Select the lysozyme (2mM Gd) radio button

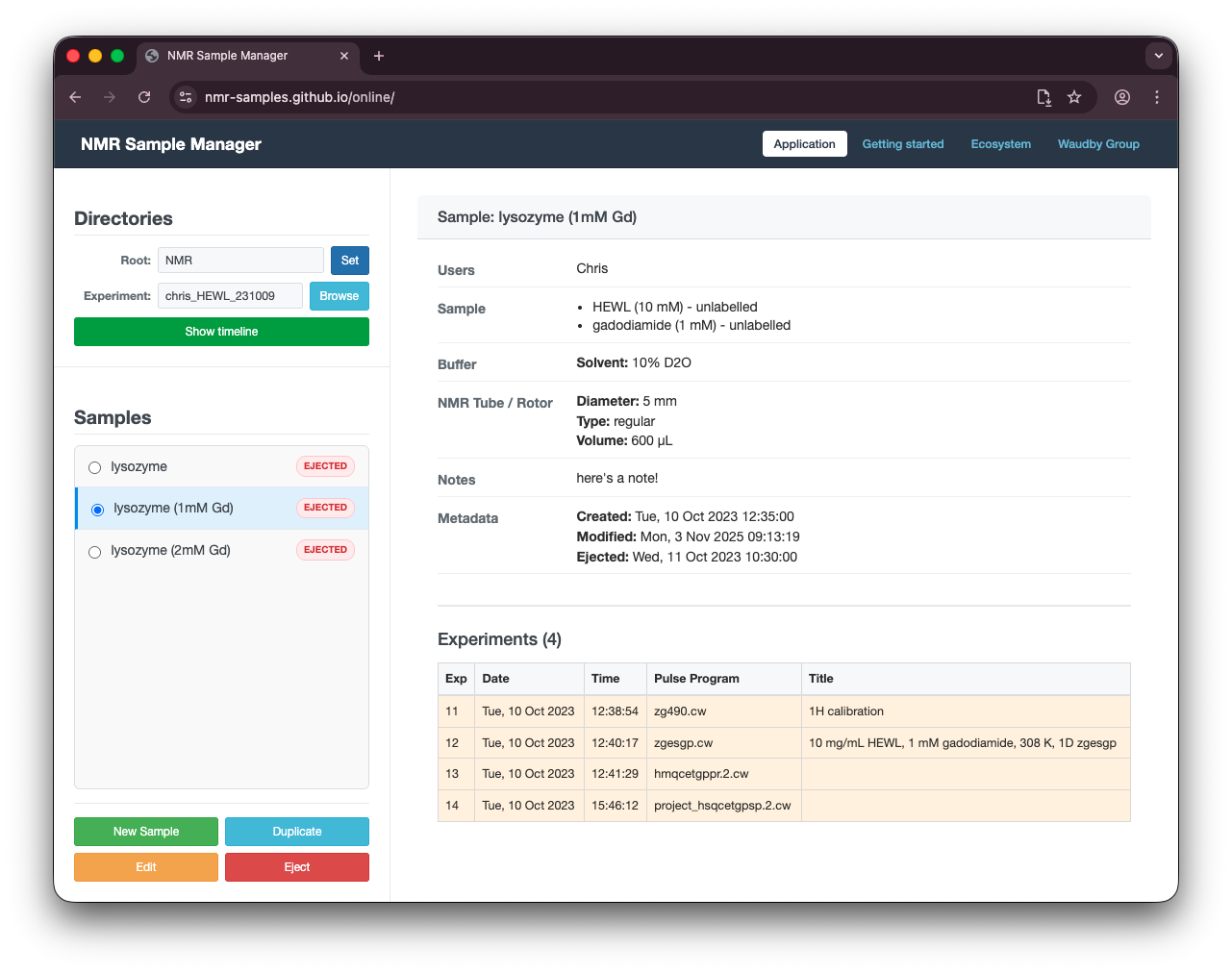tap(94, 551)
